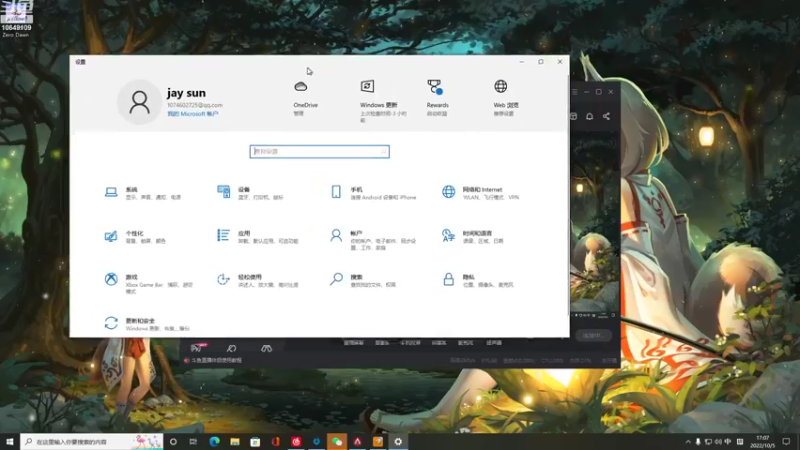800x450 pixels.
Task: Open the clock showing 17:07
Action: pyautogui.click(x=763, y=442)
